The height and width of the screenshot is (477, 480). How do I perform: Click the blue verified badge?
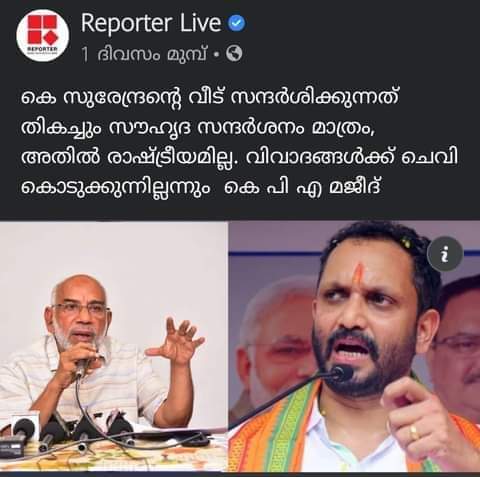coord(236,23)
